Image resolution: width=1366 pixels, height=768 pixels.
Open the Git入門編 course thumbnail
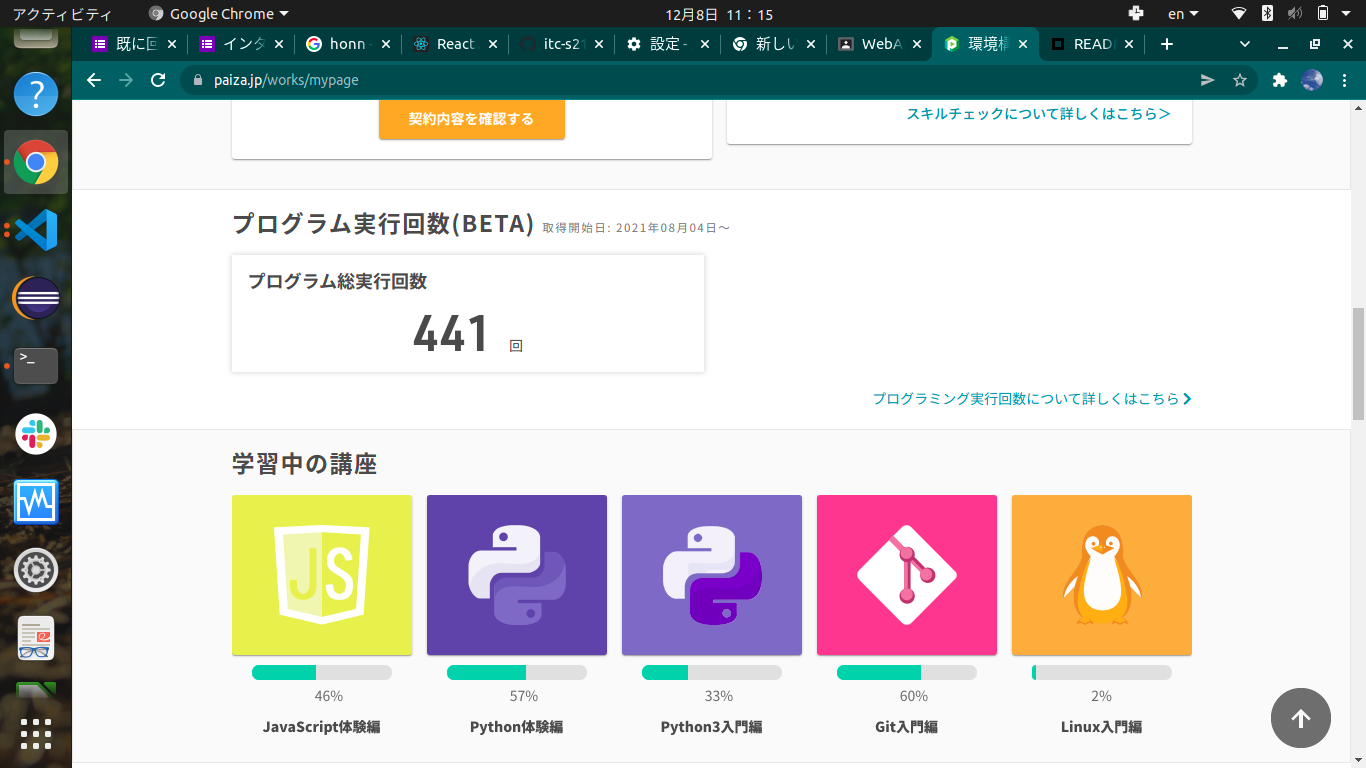(x=906, y=575)
